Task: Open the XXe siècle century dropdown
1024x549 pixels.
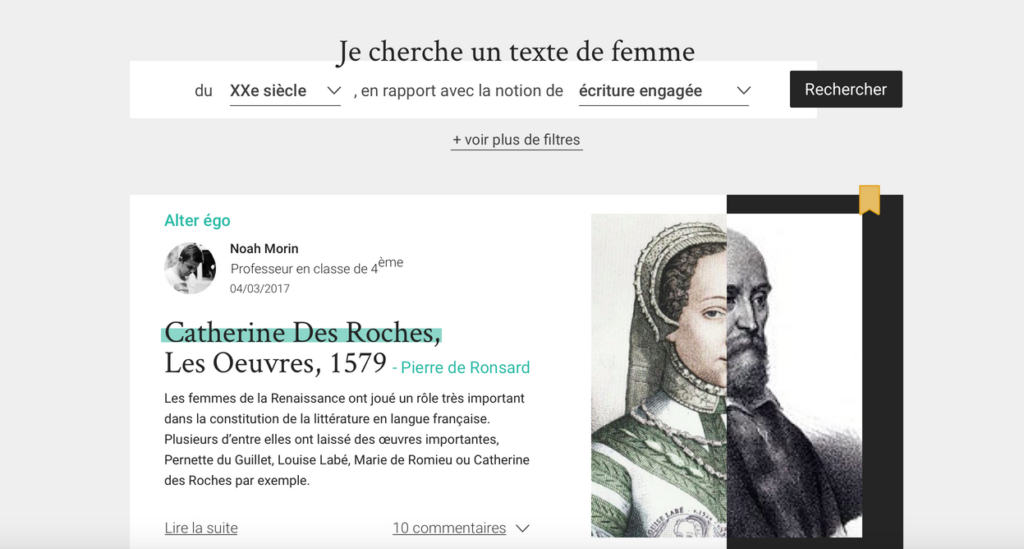Action: tap(285, 91)
